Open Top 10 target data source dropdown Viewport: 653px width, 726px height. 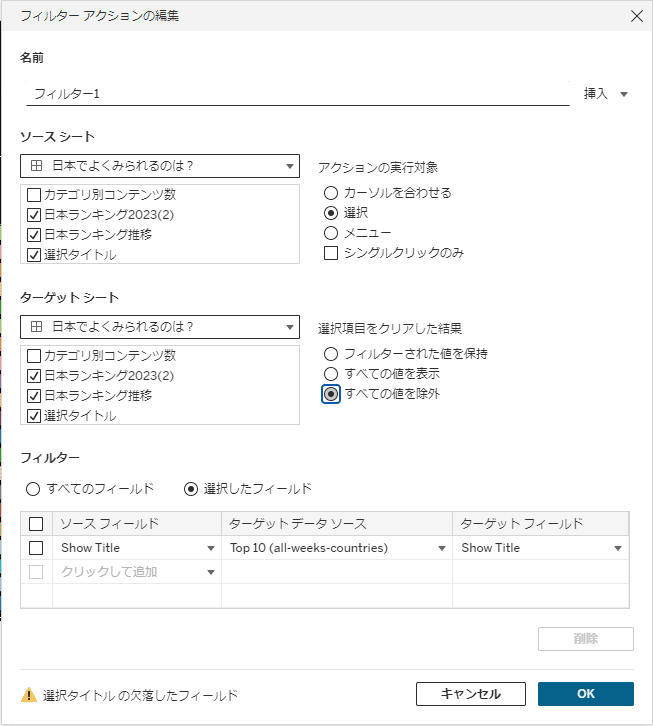point(442,548)
